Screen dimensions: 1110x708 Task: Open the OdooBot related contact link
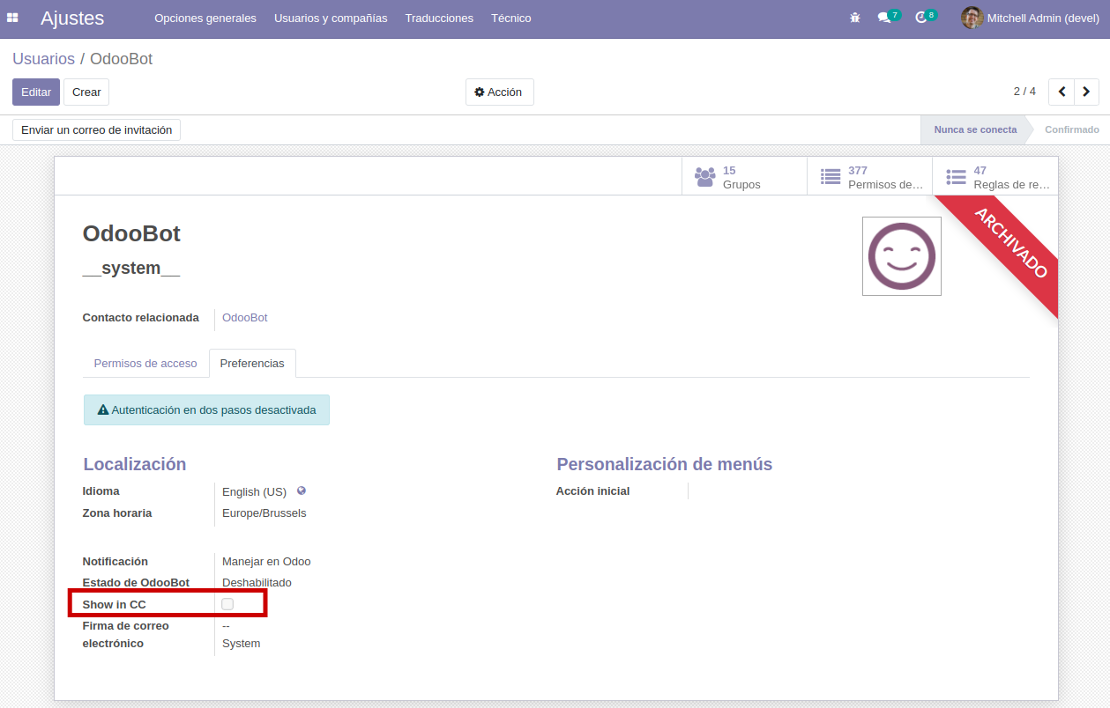click(x=245, y=317)
